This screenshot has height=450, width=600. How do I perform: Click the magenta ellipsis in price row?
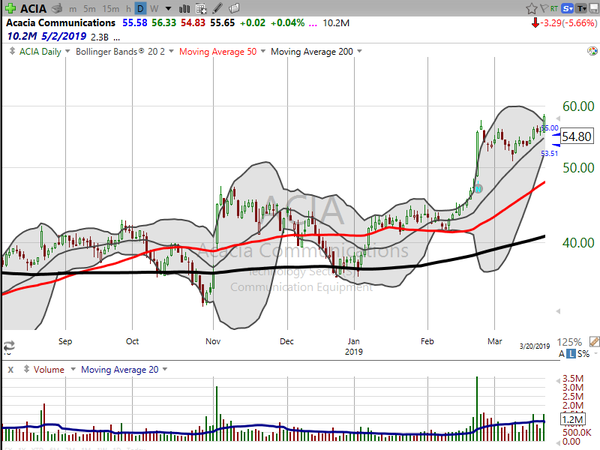(313, 24)
